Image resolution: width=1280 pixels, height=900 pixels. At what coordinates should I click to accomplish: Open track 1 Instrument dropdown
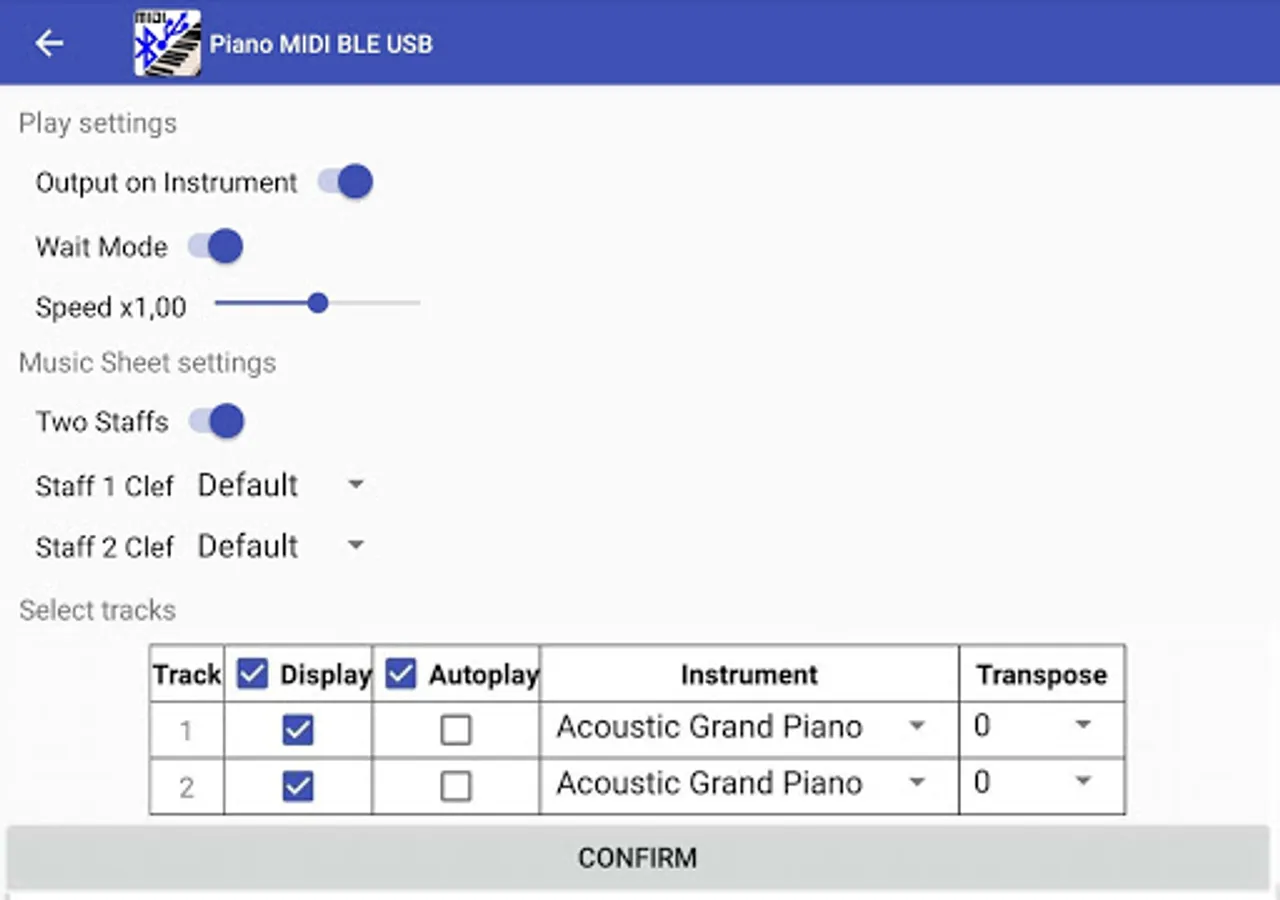(x=742, y=727)
